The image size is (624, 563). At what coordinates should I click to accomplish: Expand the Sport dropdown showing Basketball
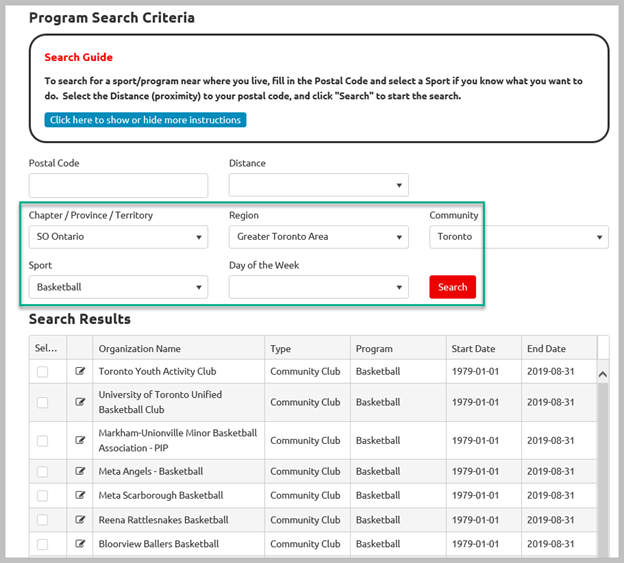tap(118, 287)
